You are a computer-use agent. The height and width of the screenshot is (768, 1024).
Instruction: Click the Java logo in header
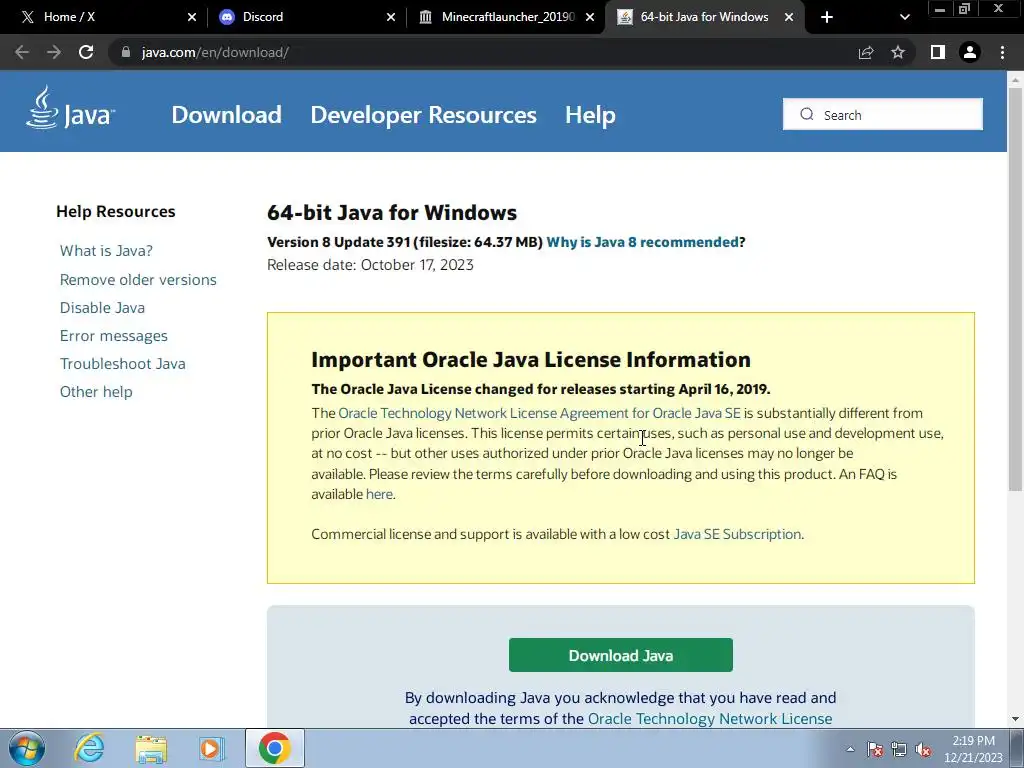(x=70, y=108)
